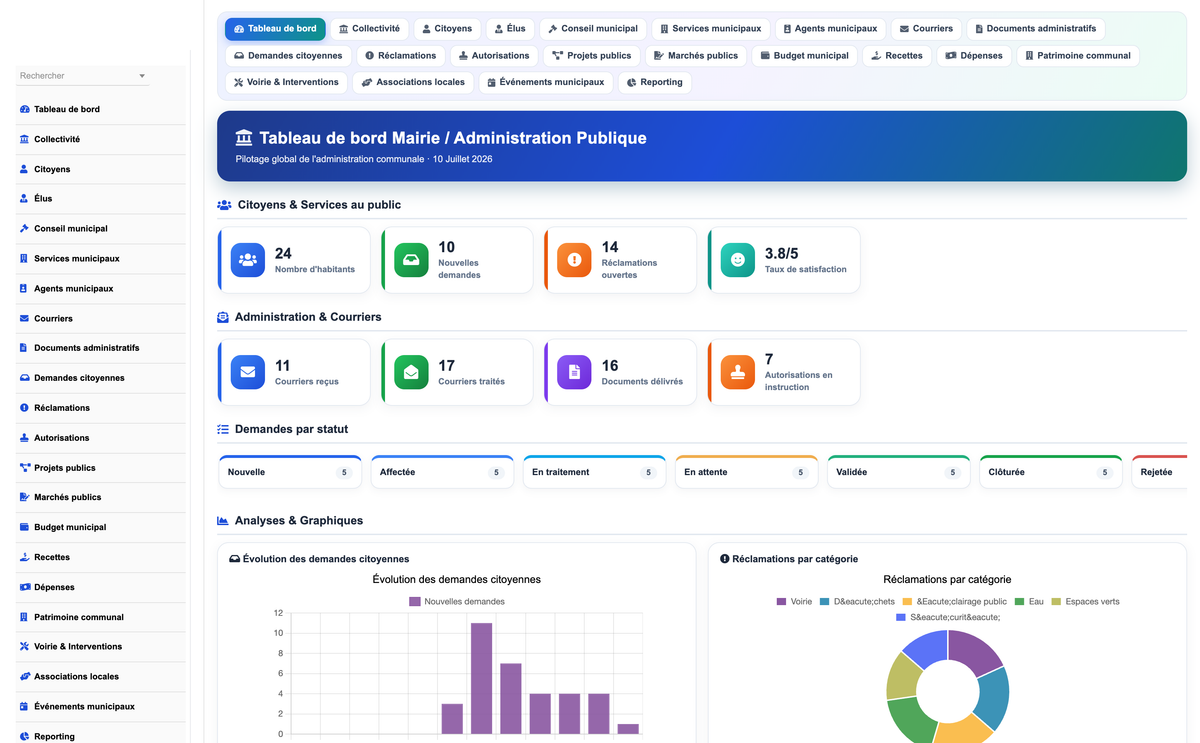Open Agents municipaux in the sidebar
The image size is (1200, 743).
pyautogui.click(x=101, y=289)
